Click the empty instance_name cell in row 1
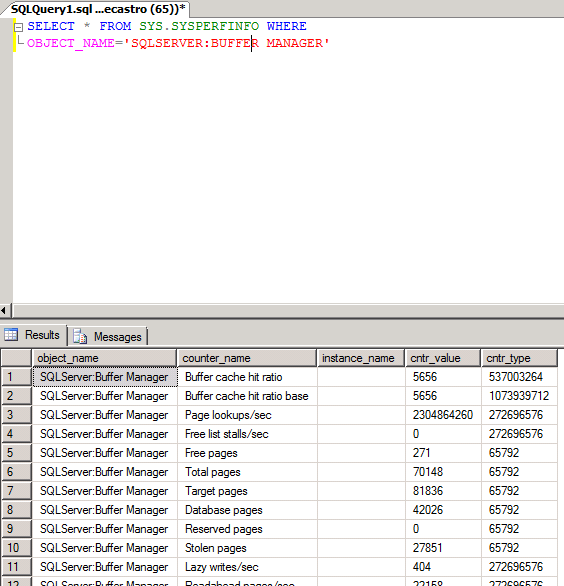 pos(361,377)
